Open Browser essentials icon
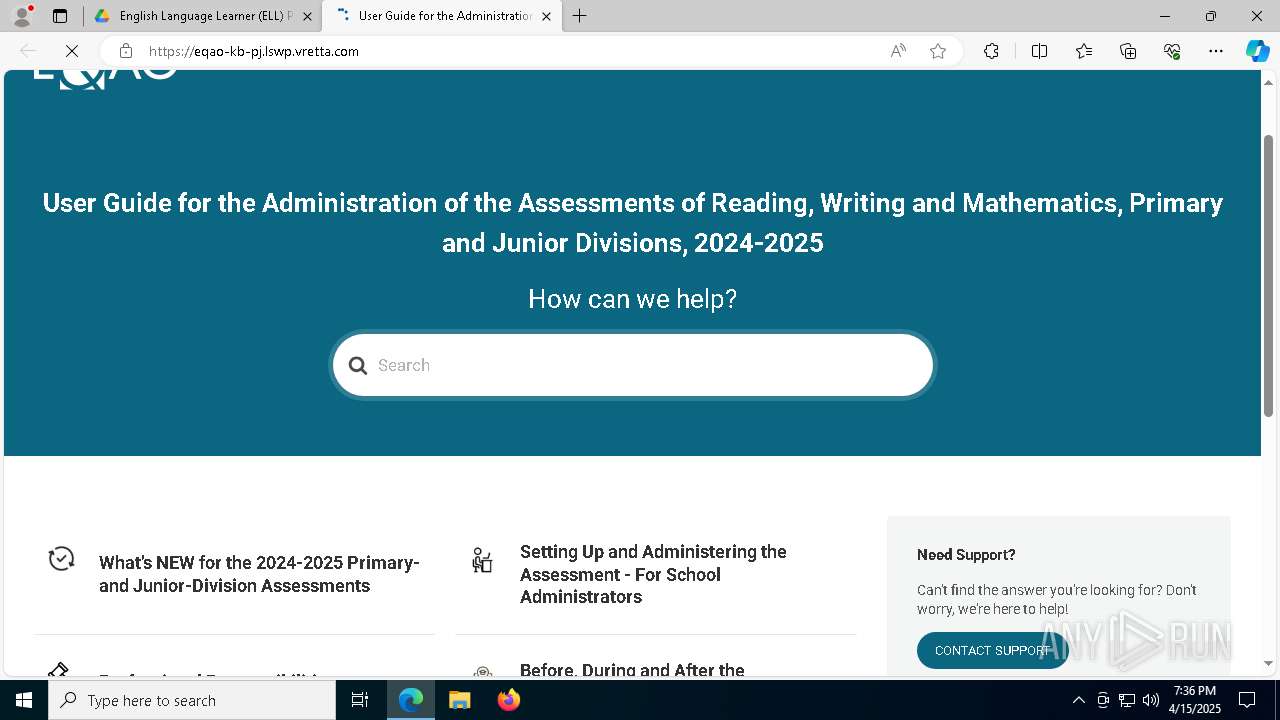This screenshot has width=1280, height=720. point(1172,51)
